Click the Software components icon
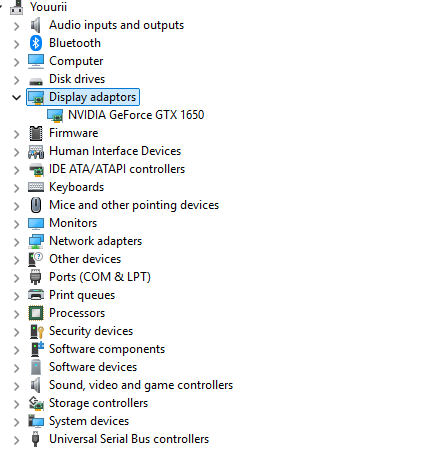The width and height of the screenshot is (440, 450). point(37,349)
